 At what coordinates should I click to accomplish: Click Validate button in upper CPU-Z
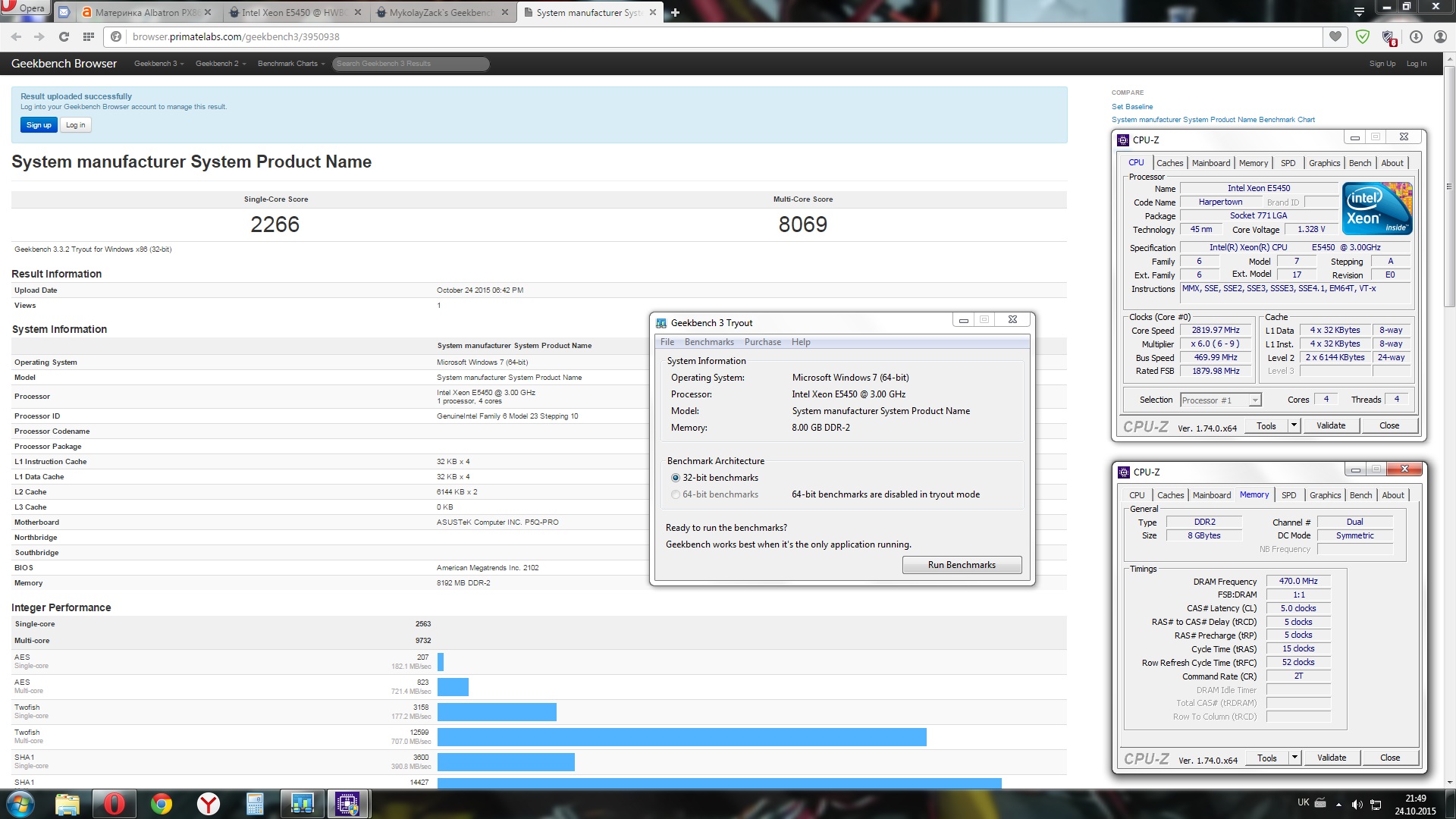[1331, 425]
